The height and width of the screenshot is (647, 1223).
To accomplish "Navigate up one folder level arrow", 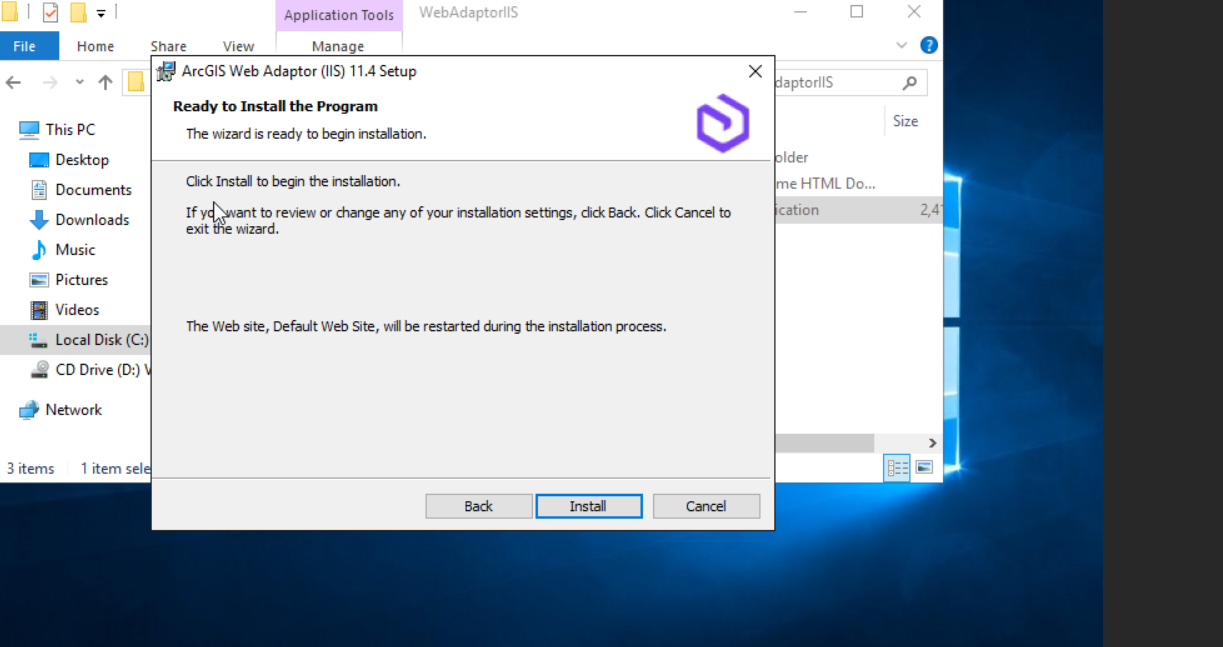I will [x=105, y=83].
